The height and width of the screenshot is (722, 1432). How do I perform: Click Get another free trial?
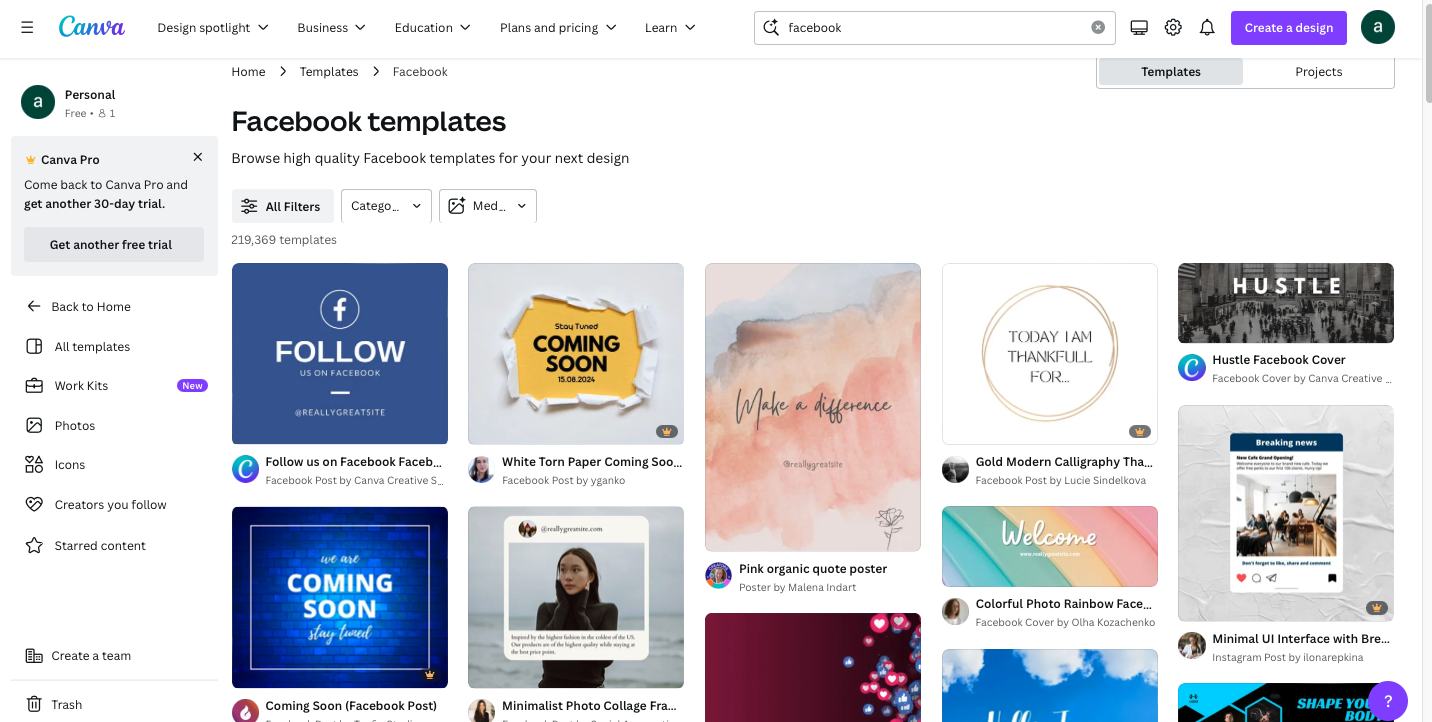point(113,244)
